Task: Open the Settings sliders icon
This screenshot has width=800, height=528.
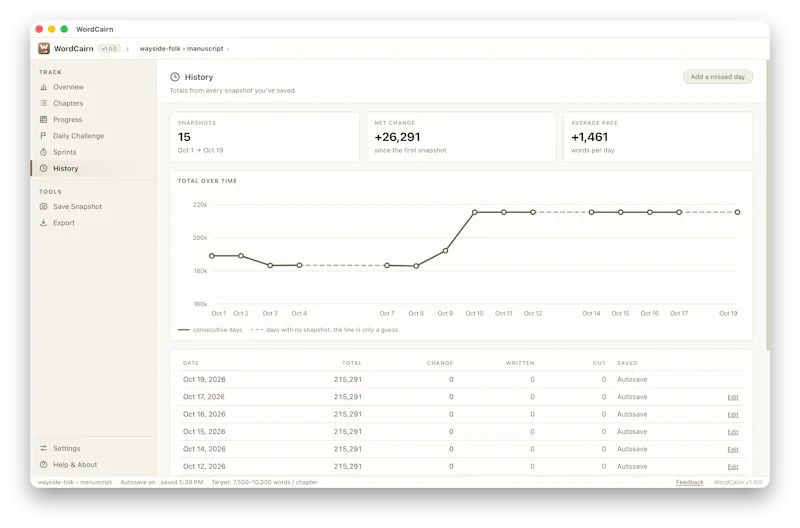Action: [43, 448]
